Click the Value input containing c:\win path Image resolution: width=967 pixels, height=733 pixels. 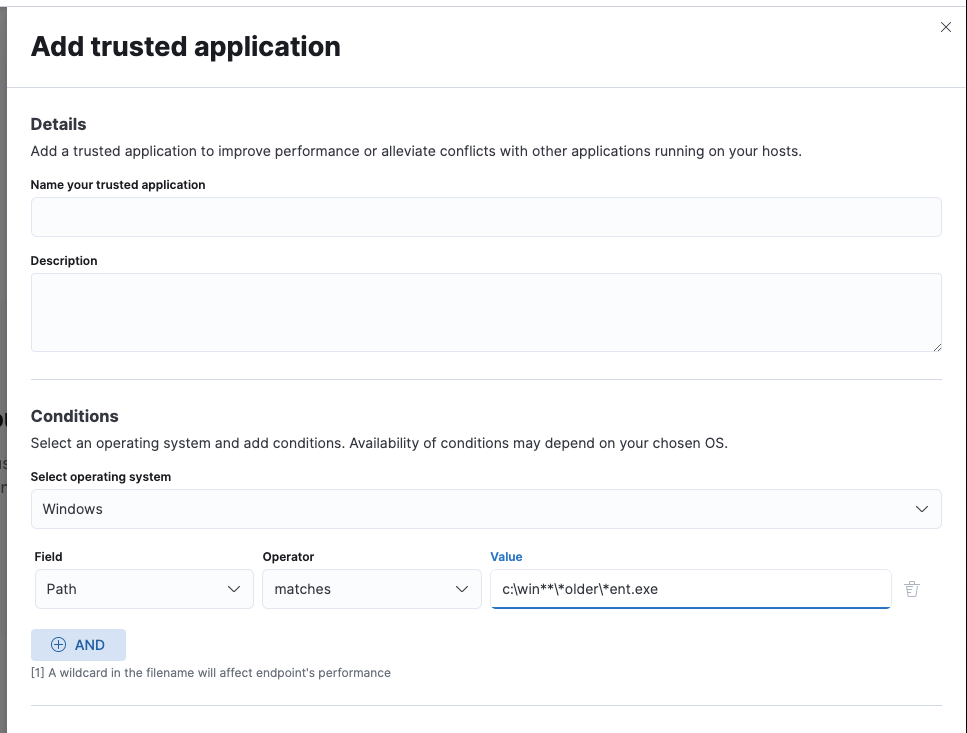point(690,589)
